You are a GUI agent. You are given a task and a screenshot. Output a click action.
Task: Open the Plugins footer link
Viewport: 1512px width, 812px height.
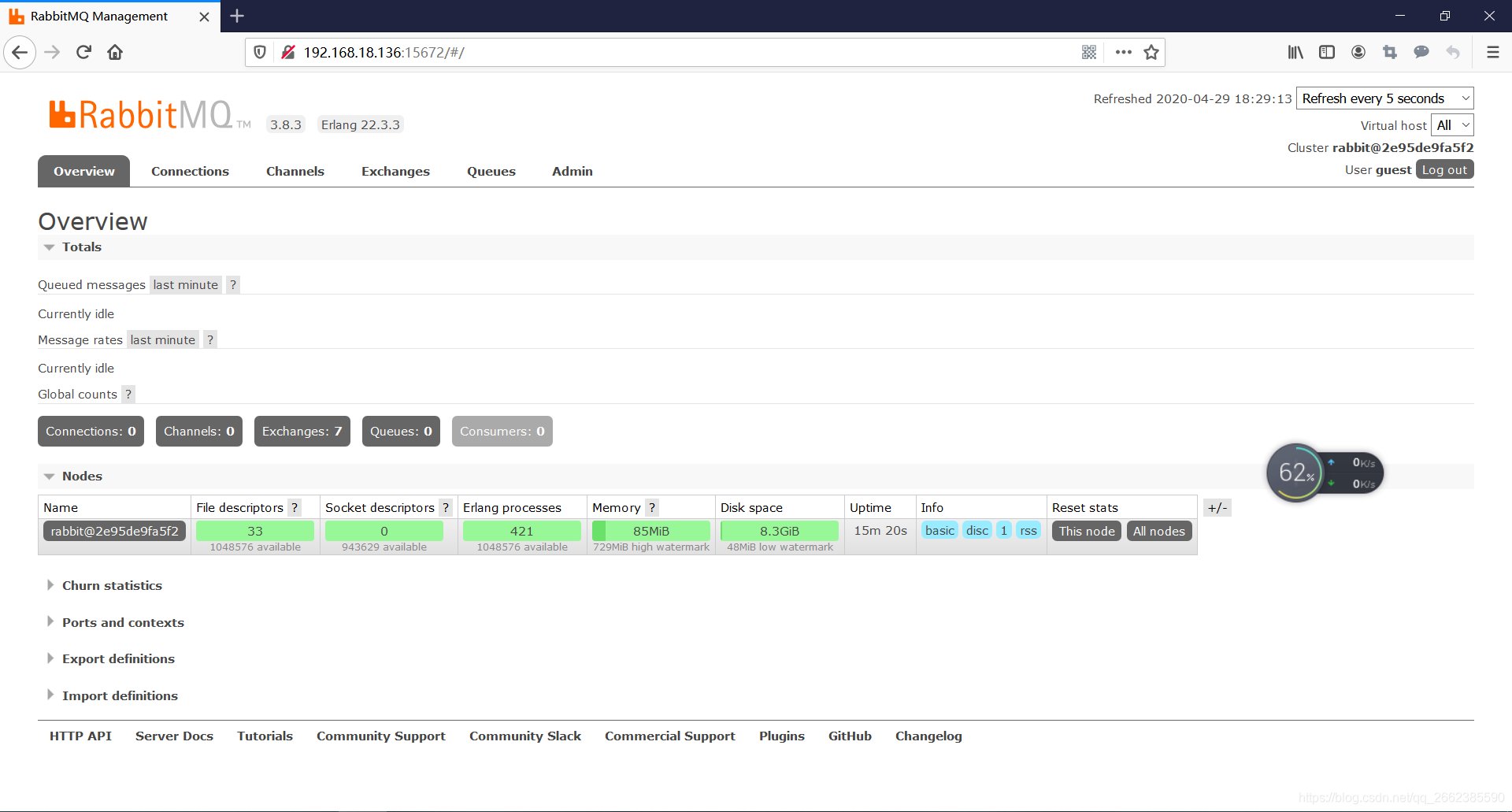click(x=782, y=736)
